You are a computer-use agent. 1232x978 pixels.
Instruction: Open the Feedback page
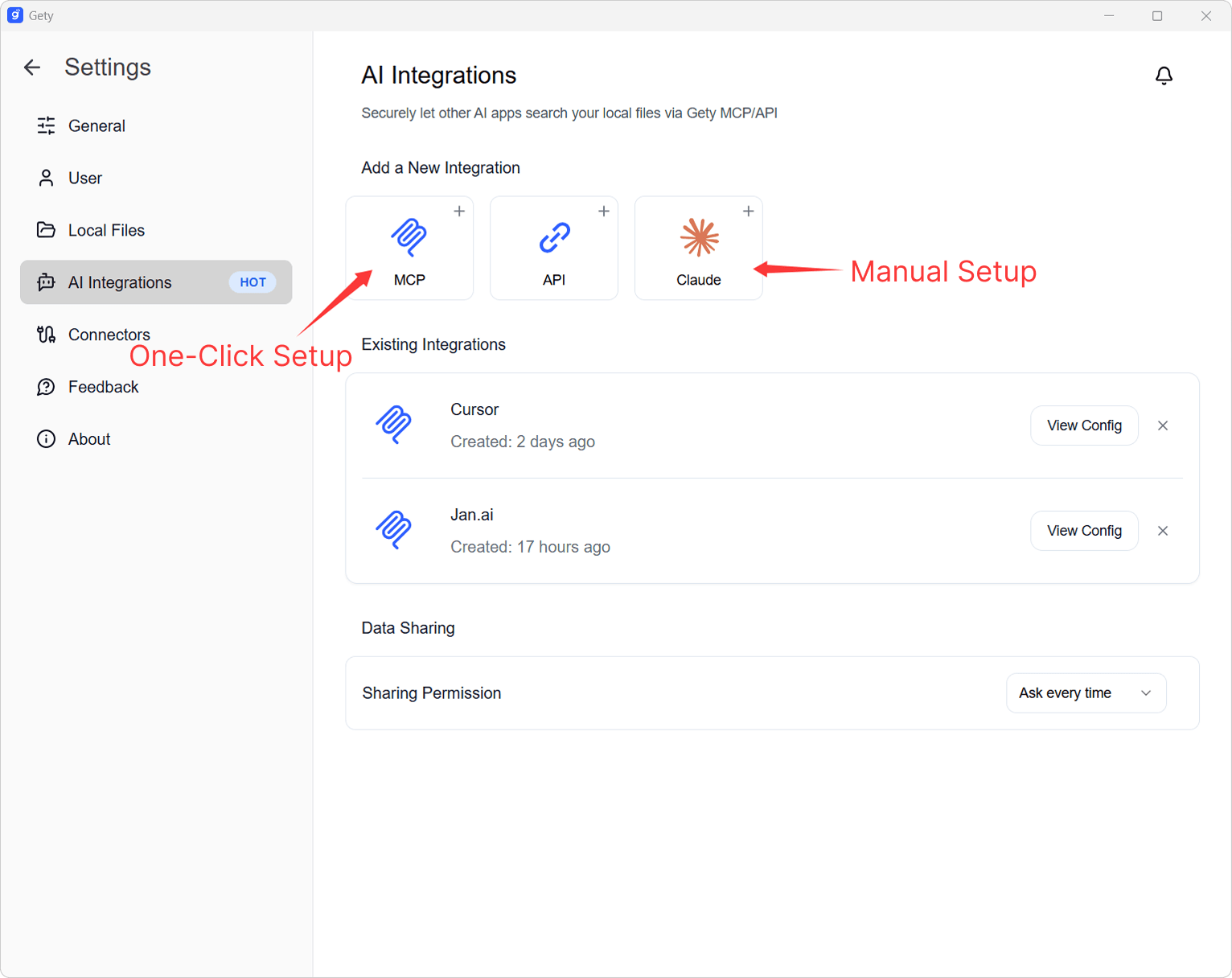pyautogui.click(x=103, y=387)
